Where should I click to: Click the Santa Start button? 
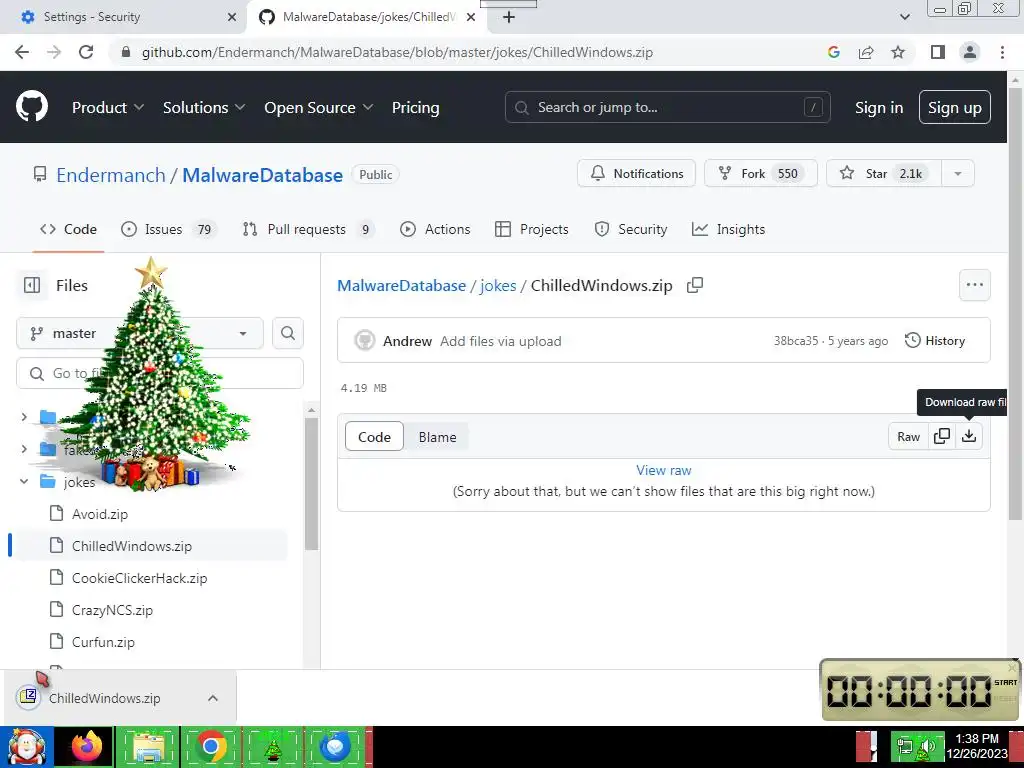tap(26, 746)
